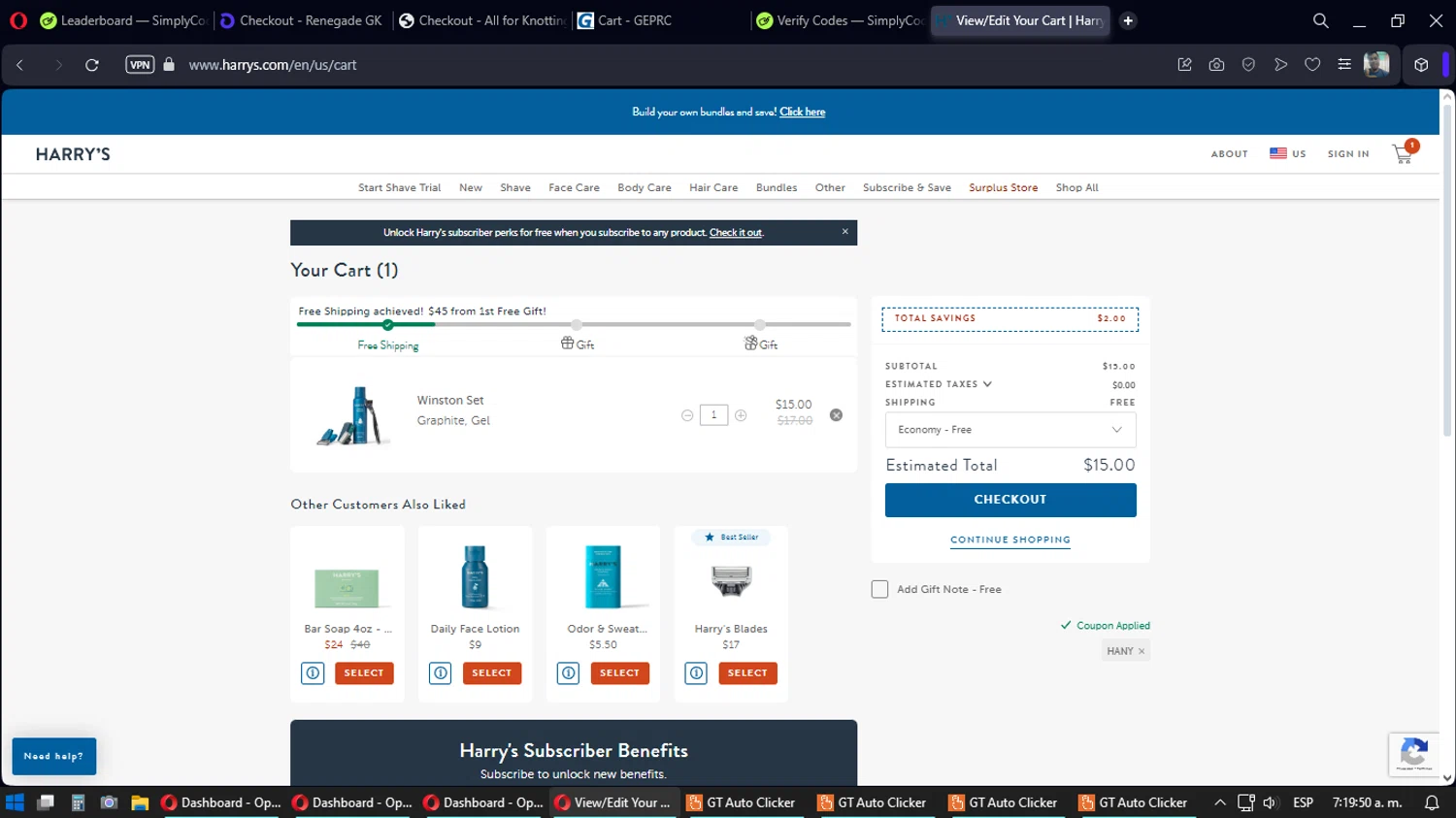Switch to the Cart - GEPRC tab
Image resolution: width=1456 pixels, height=818 pixels.
pos(660,20)
